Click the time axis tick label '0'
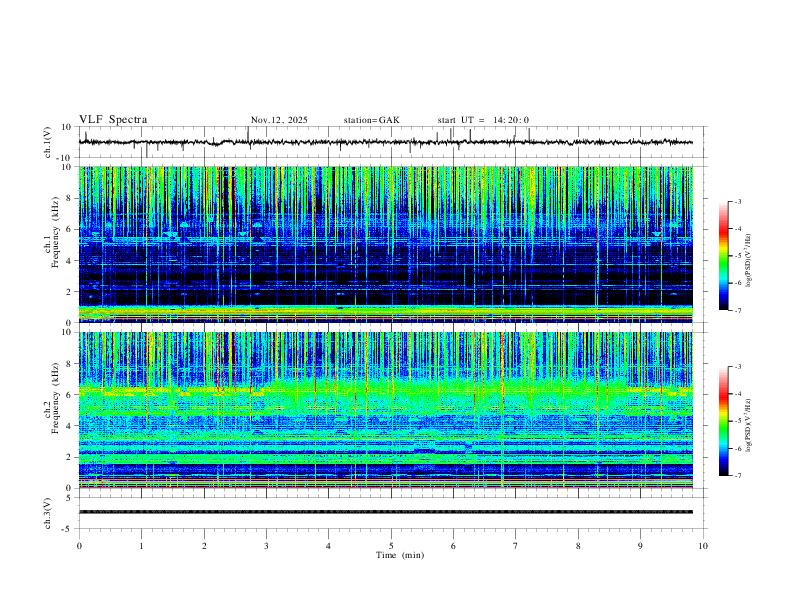This screenshot has height=612, width=792. 79,546
